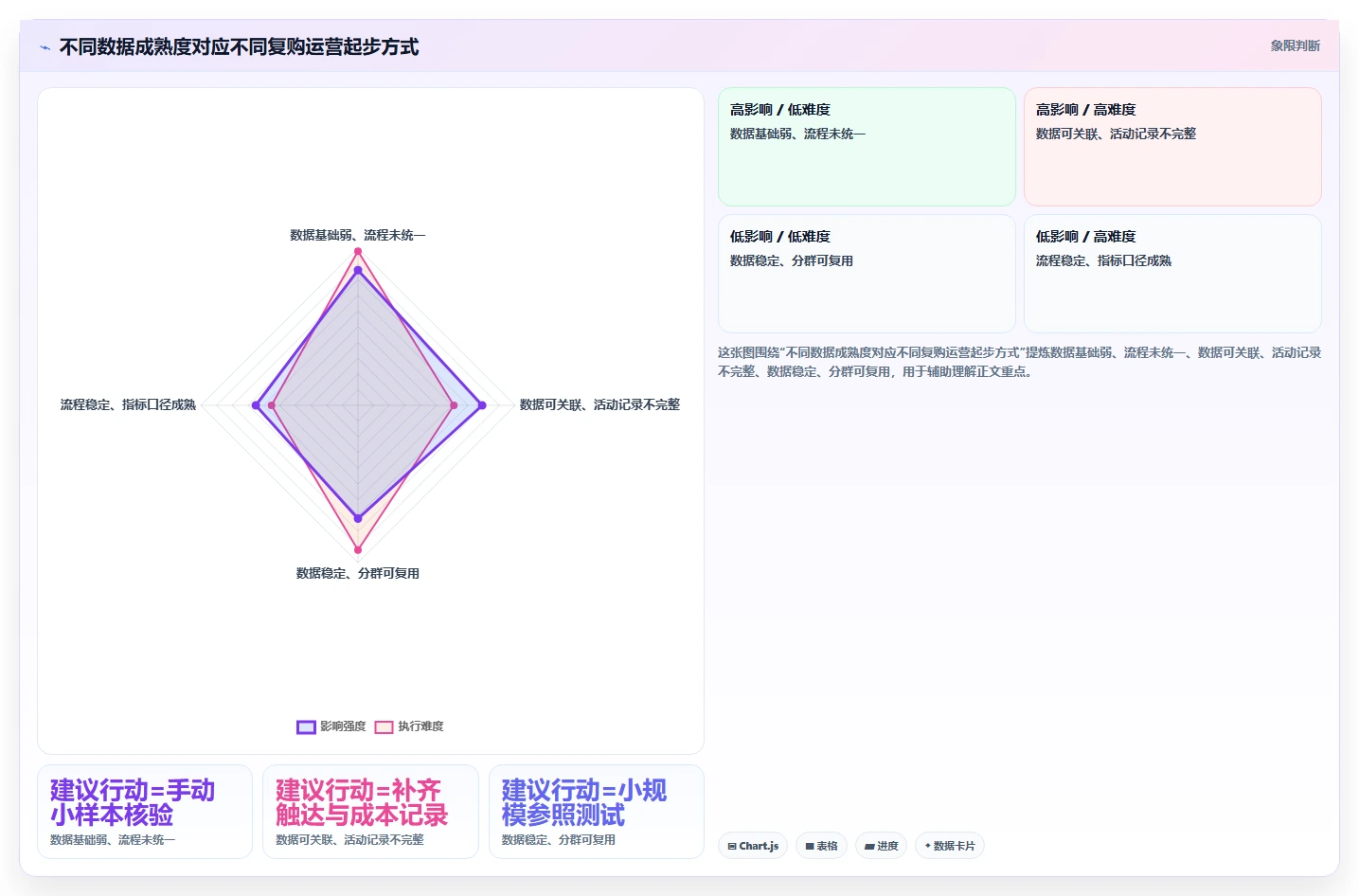Click radar axis label 数据稳定、分群可复用

tap(358, 573)
